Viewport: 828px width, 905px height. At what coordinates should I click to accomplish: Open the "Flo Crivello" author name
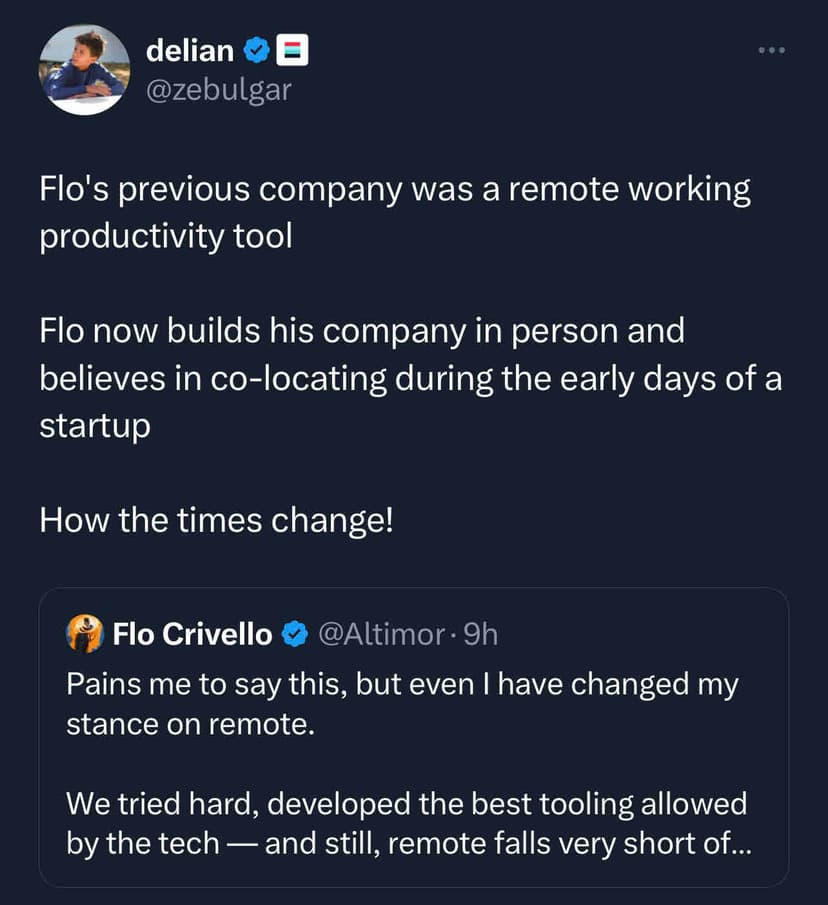pos(192,634)
